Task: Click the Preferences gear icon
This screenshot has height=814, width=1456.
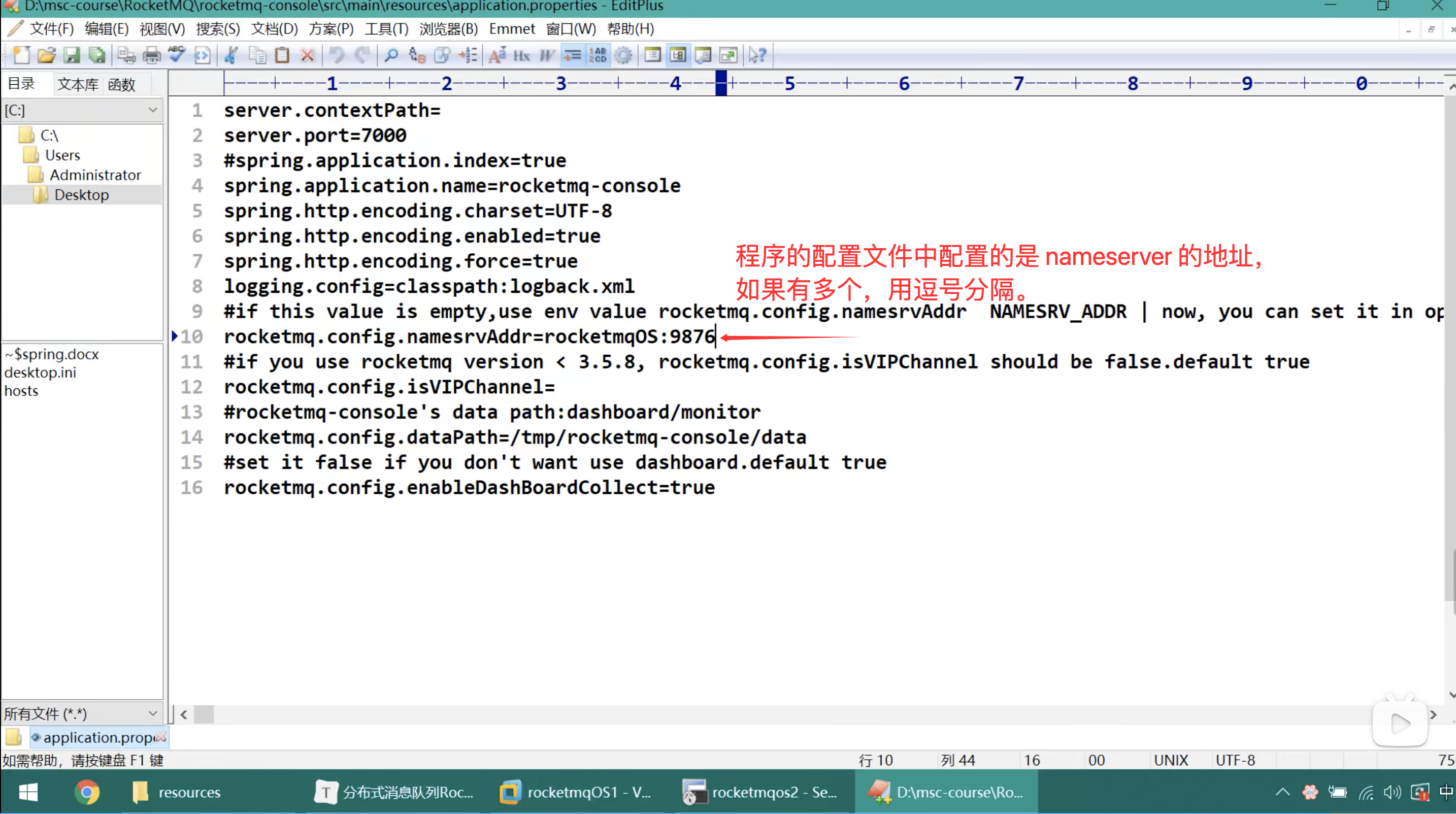Action: pyautogui.click(x=623, y=55)
